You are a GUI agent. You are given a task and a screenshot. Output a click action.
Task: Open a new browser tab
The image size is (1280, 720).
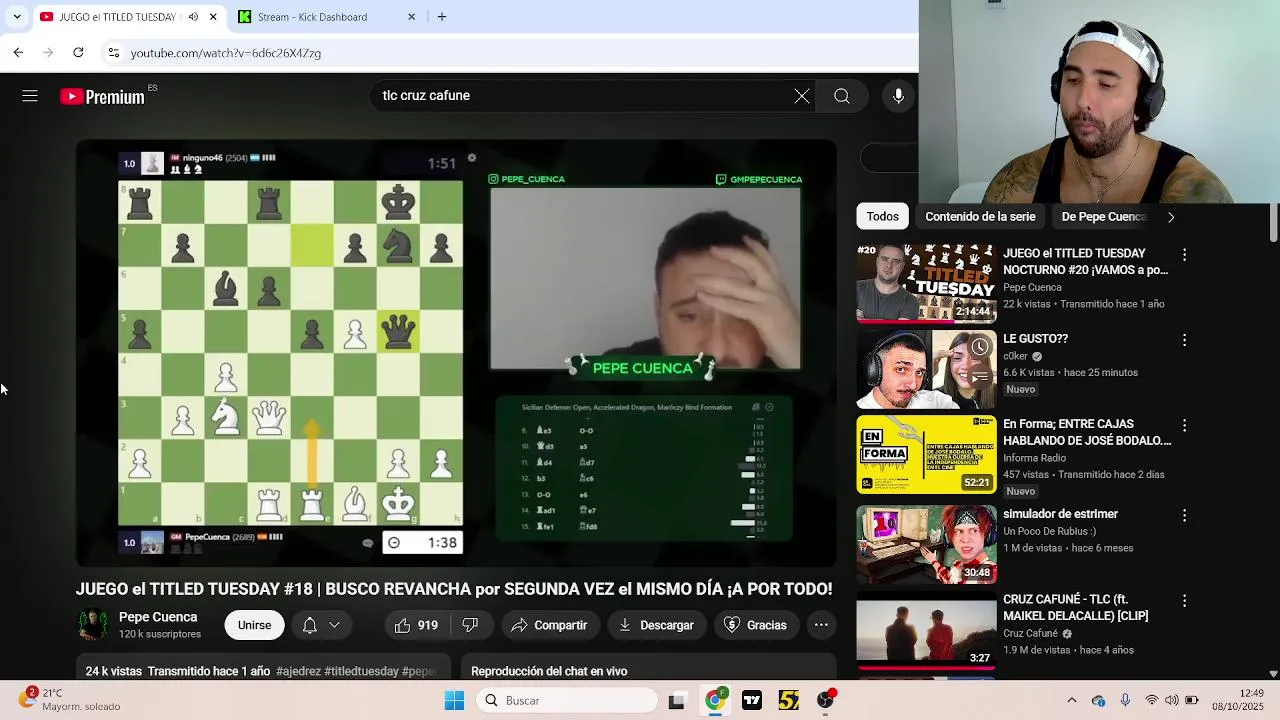(x=441, y=17)
